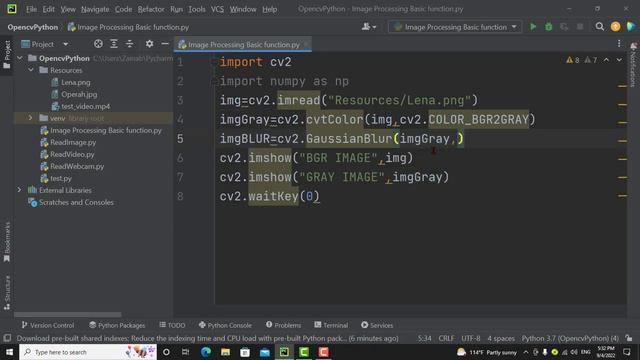Expand External Libraries node
The height and width of the screenshot is (360, 640).
19,190
